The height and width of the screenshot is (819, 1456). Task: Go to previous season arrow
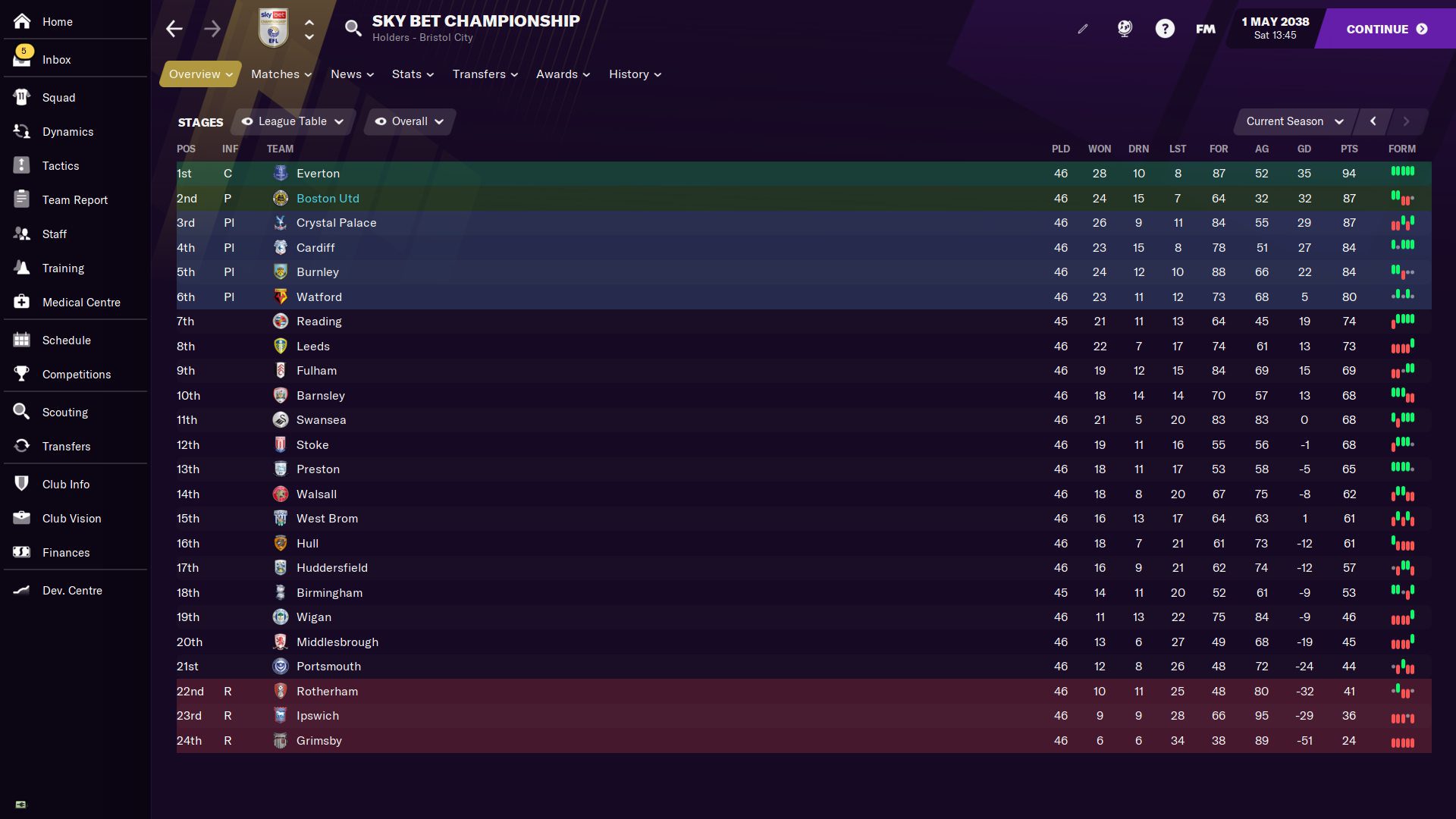point(1373,121)
